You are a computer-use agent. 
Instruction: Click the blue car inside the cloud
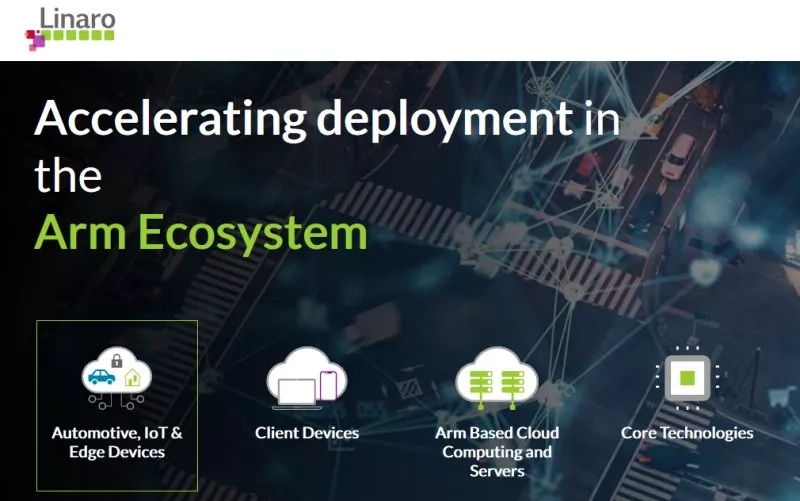[102, 378]
